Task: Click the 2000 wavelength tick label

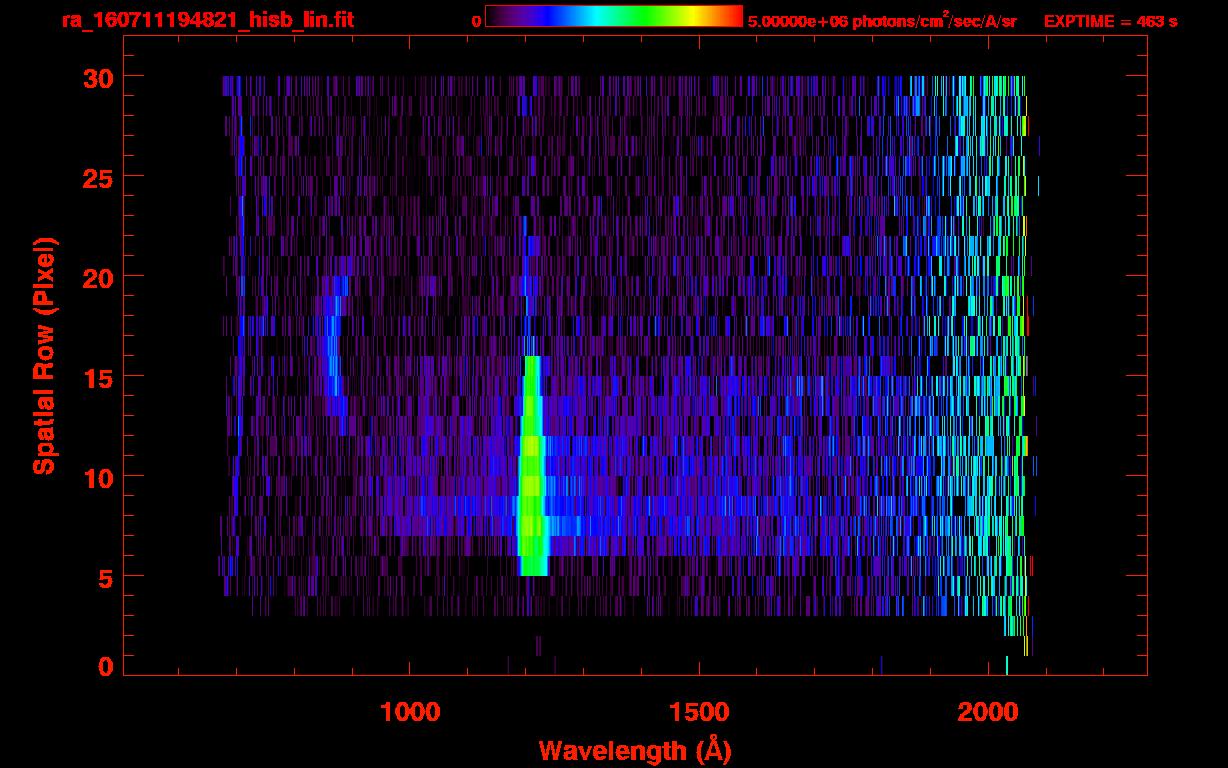Action: pyautogui.click(x=988, y=711)
